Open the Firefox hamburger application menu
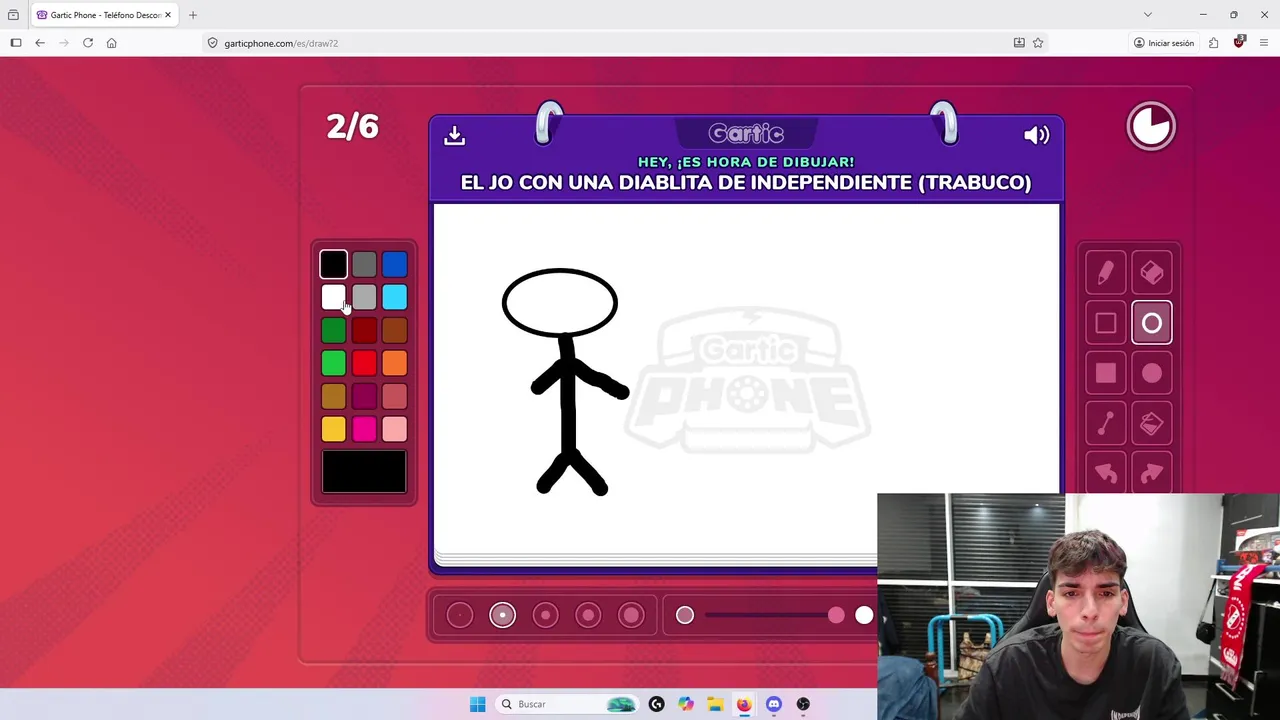The image size is (1280, 720). (x=1264, y=43)
